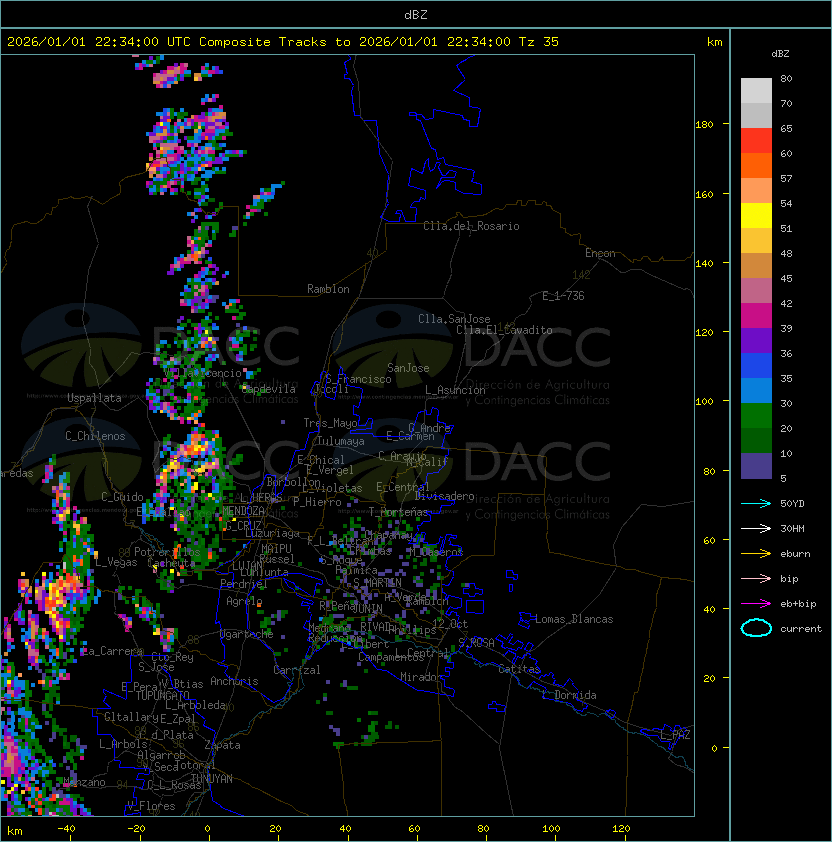Click the 'Ramblon' place label
Screen dimensions: 832x842
click(328, 289)
